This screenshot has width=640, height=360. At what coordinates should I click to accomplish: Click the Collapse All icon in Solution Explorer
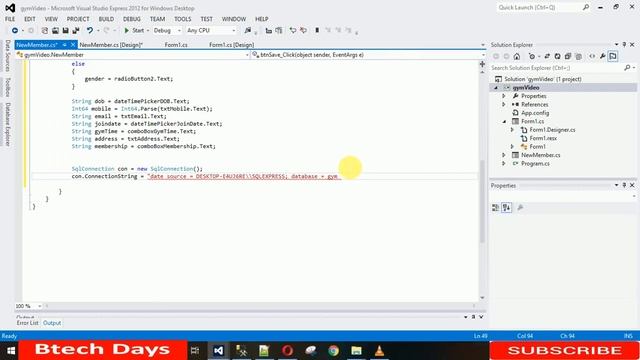click(x=568, y=56)
